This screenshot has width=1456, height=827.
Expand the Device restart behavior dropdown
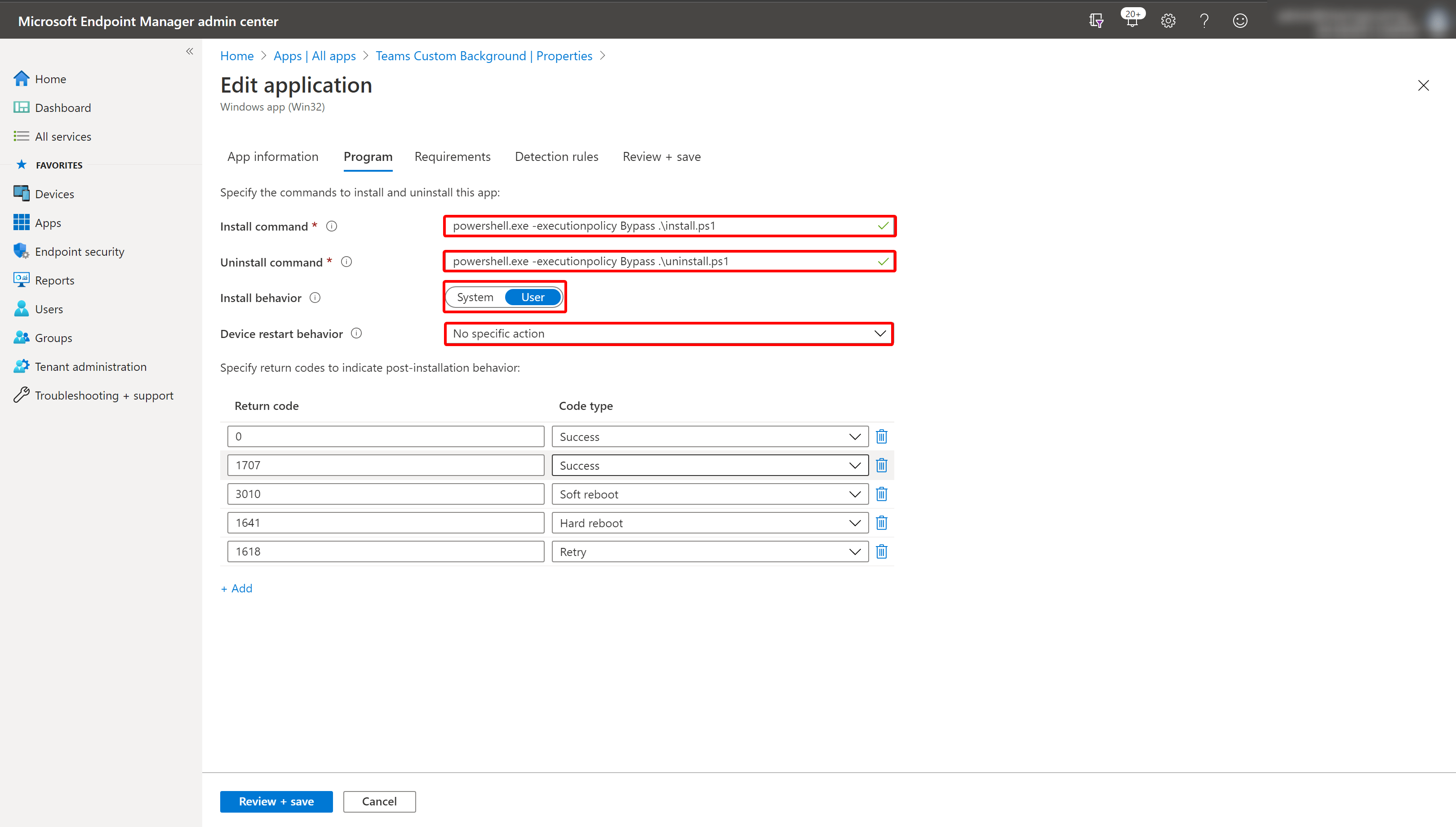pos(668,333)
